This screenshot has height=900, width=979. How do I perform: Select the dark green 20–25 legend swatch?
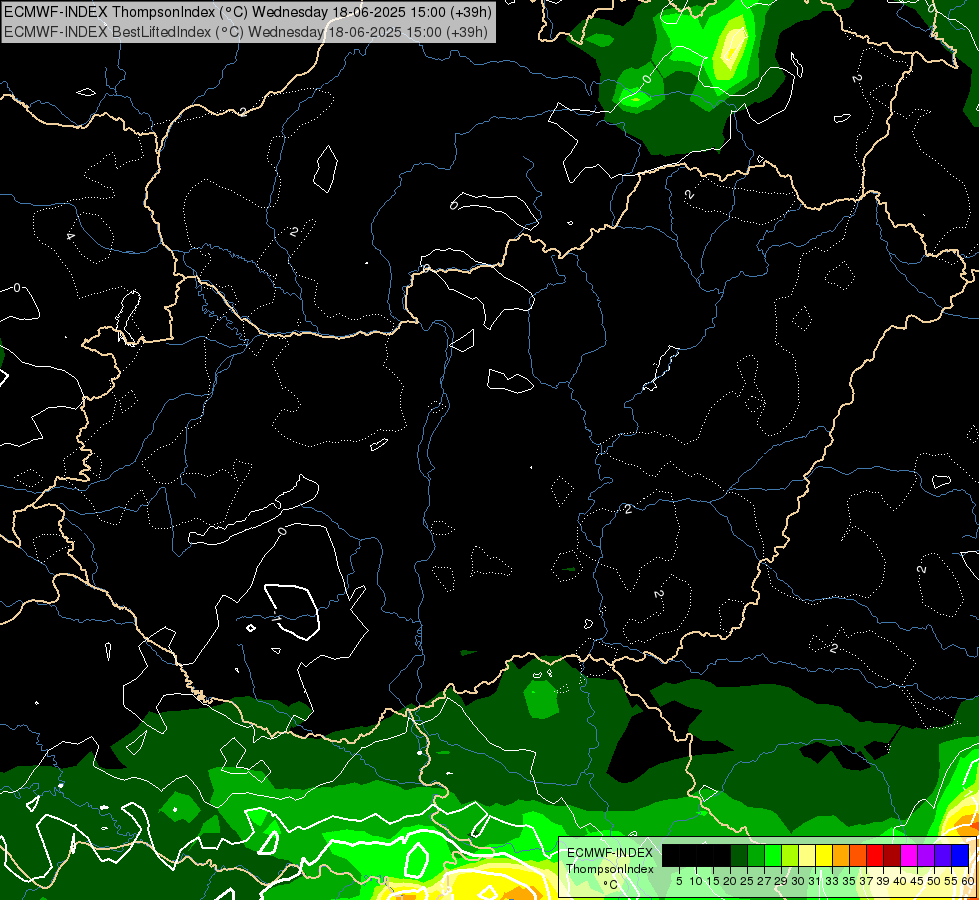(x=739, y=855)
